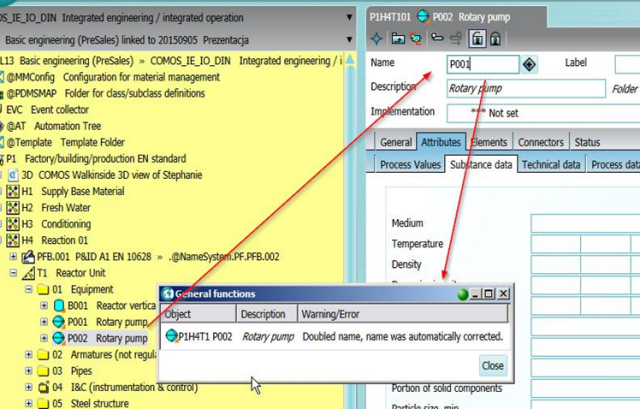This screenshot has width=640, height=409.
Task: Switch to the General tab
Action: coord(395,142)
